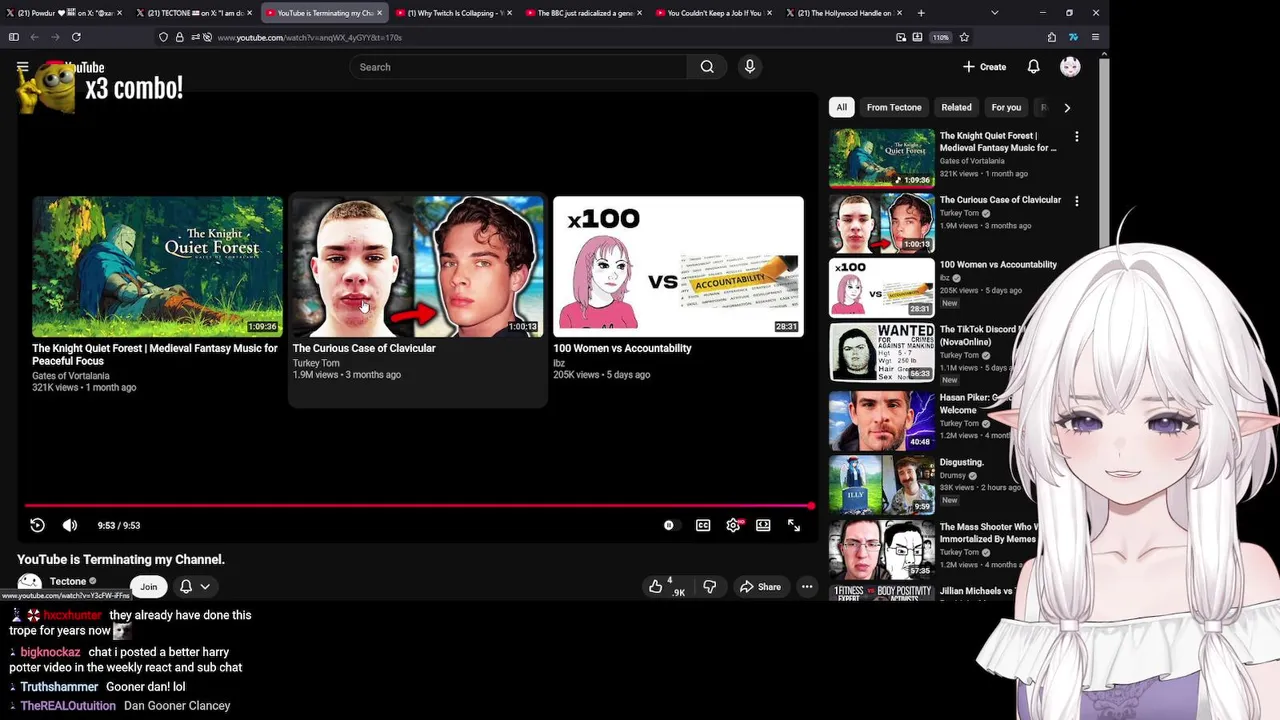Screen dimensions: 1280x720
Task: Open the Tectone channel name link
Action: [x=68, y=581]
